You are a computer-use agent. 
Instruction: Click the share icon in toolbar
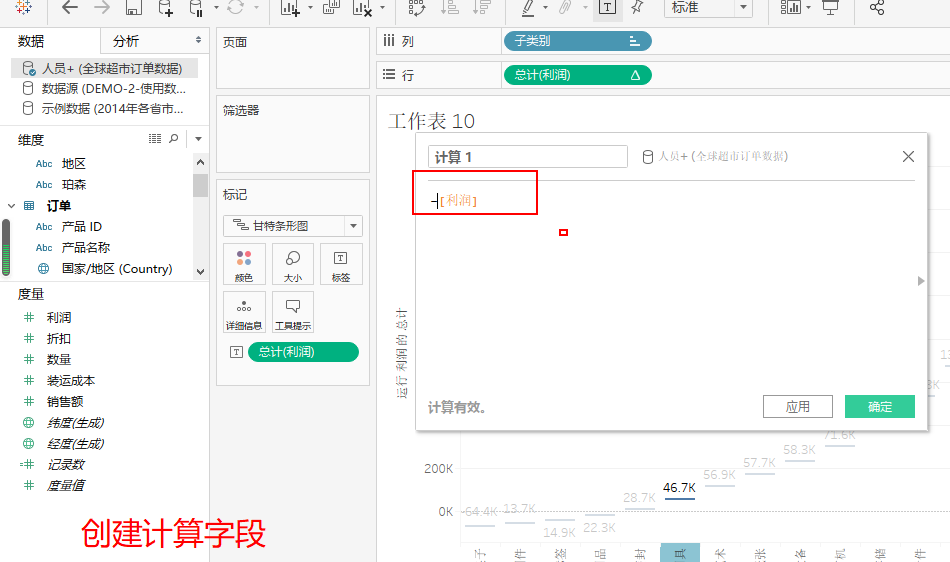877,7
